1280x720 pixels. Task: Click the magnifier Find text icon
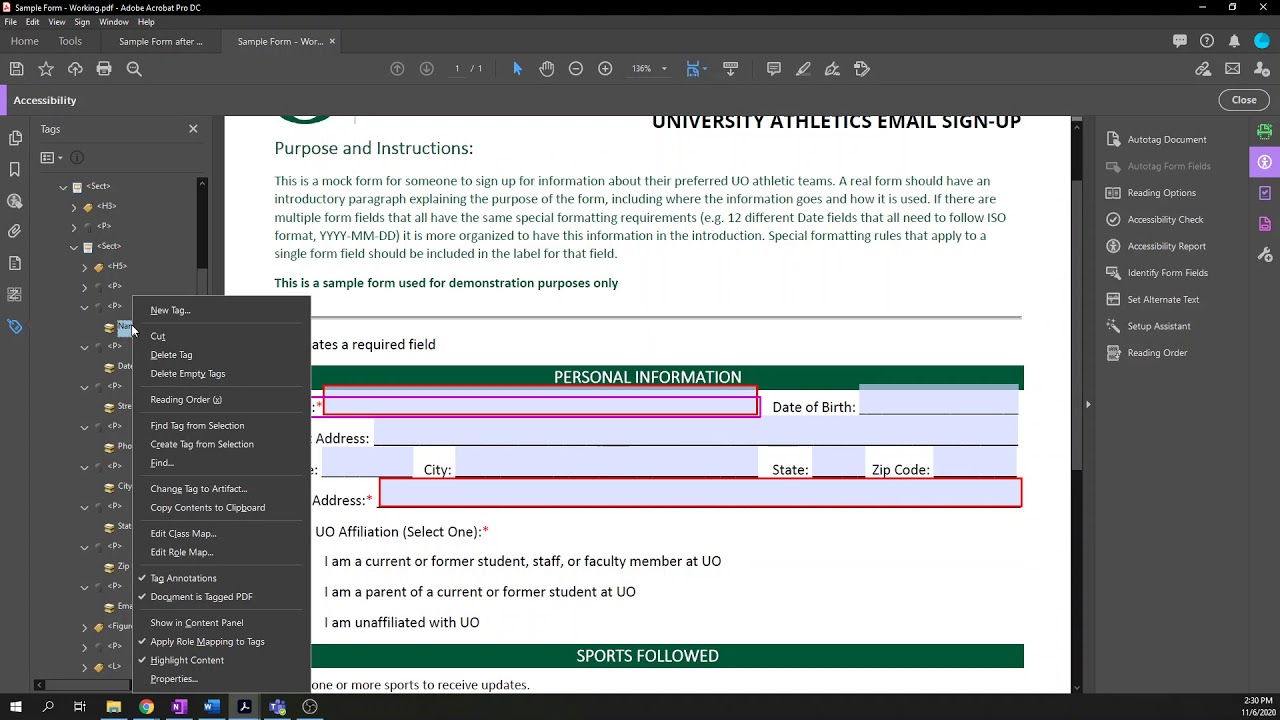coord(134,69)
